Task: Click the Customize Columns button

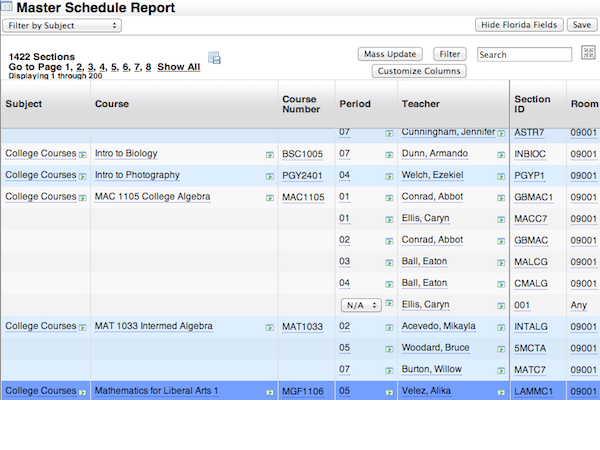Action: 419,71
